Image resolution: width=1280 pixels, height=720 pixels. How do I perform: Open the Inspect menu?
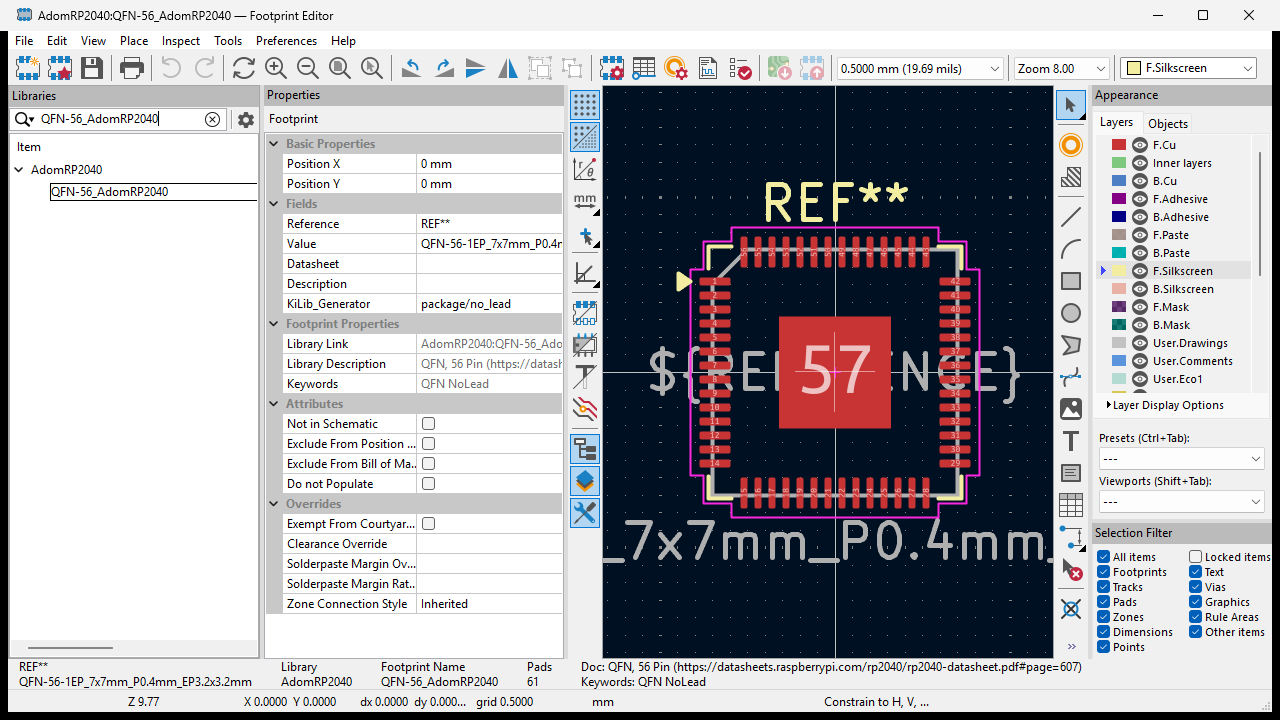click(x=181, y=41)
